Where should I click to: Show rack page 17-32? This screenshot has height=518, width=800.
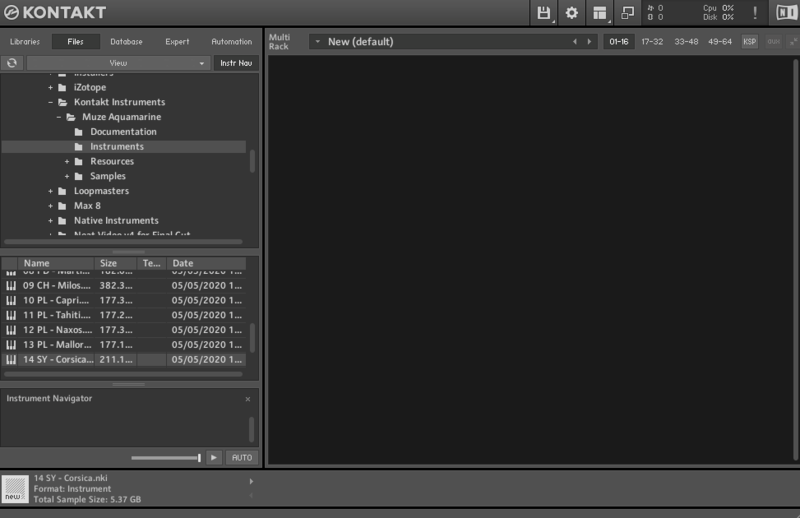652,42
